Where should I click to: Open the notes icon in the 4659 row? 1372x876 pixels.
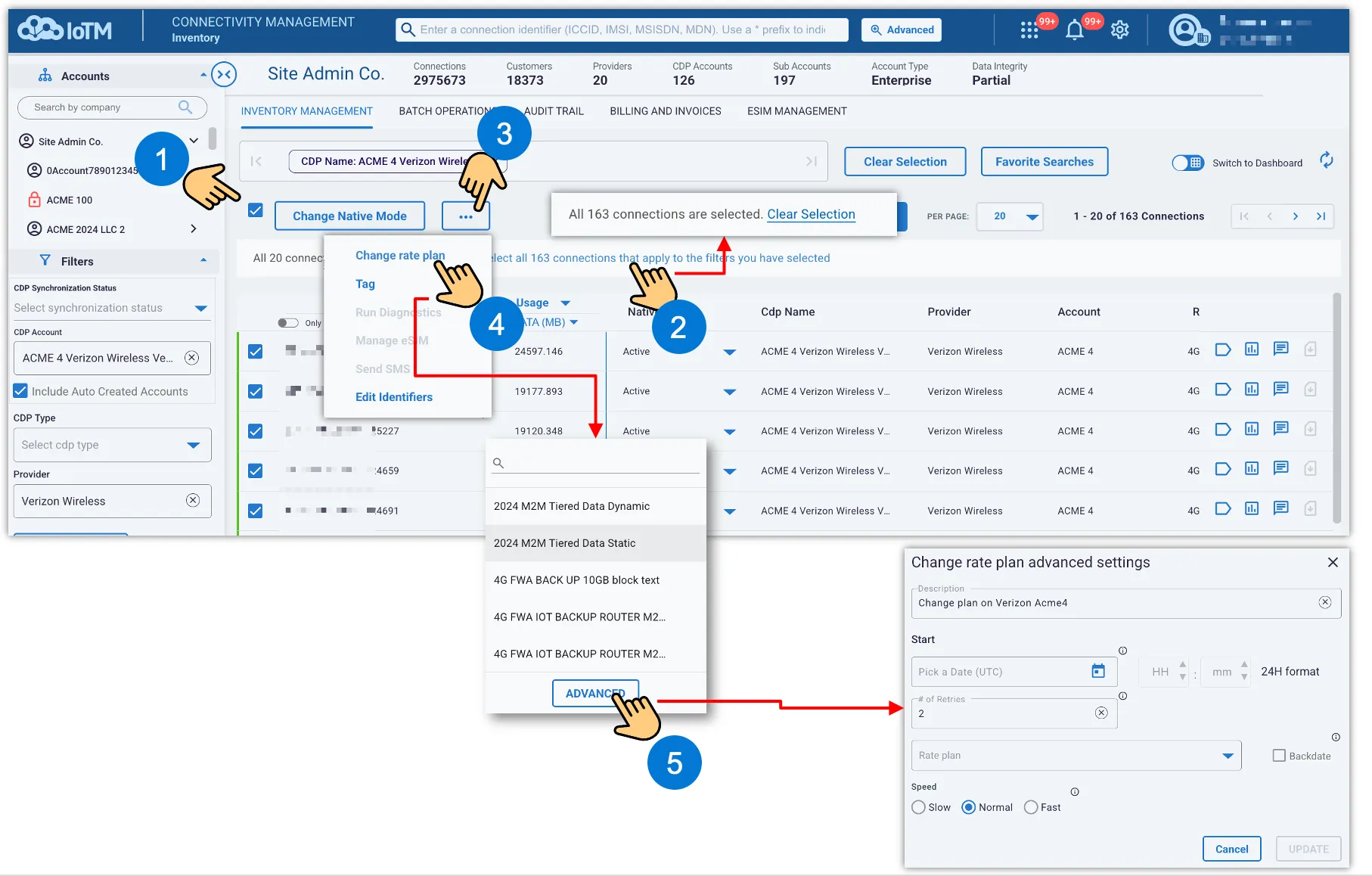coord(1280,469)
